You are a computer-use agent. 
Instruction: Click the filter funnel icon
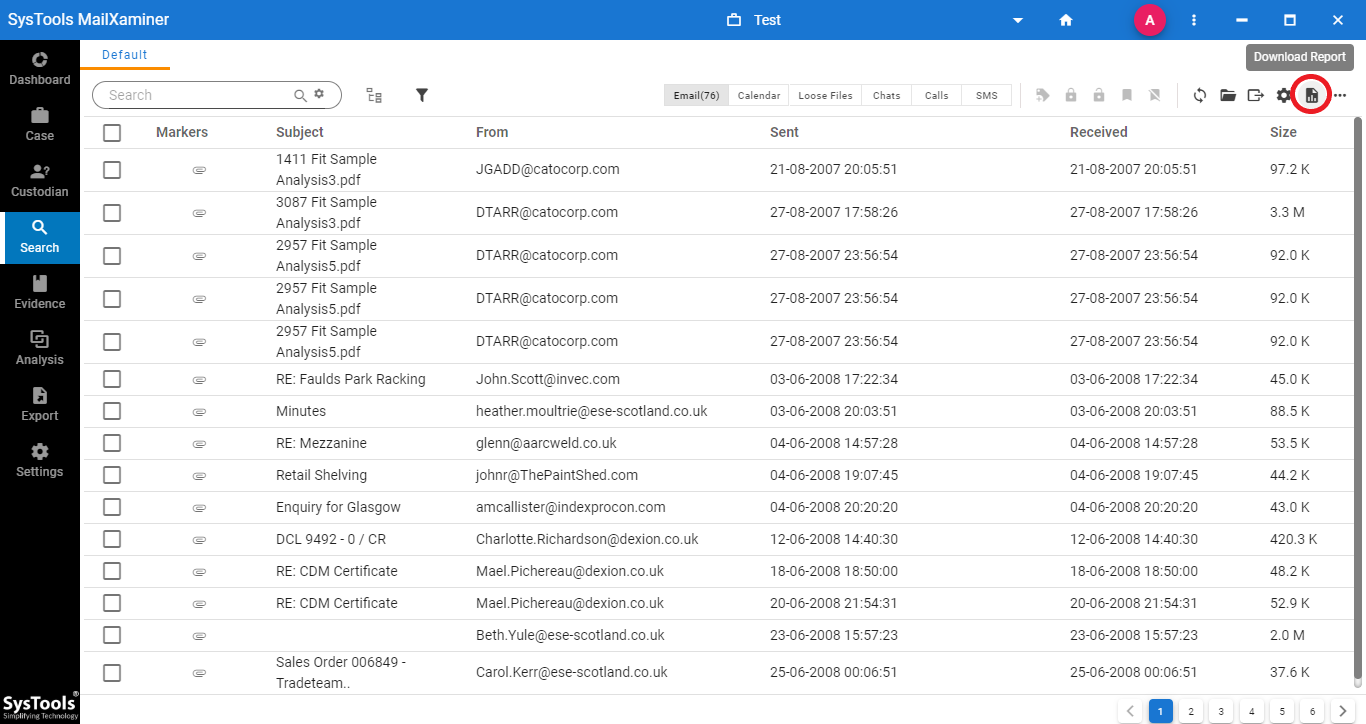click(422, 95)
